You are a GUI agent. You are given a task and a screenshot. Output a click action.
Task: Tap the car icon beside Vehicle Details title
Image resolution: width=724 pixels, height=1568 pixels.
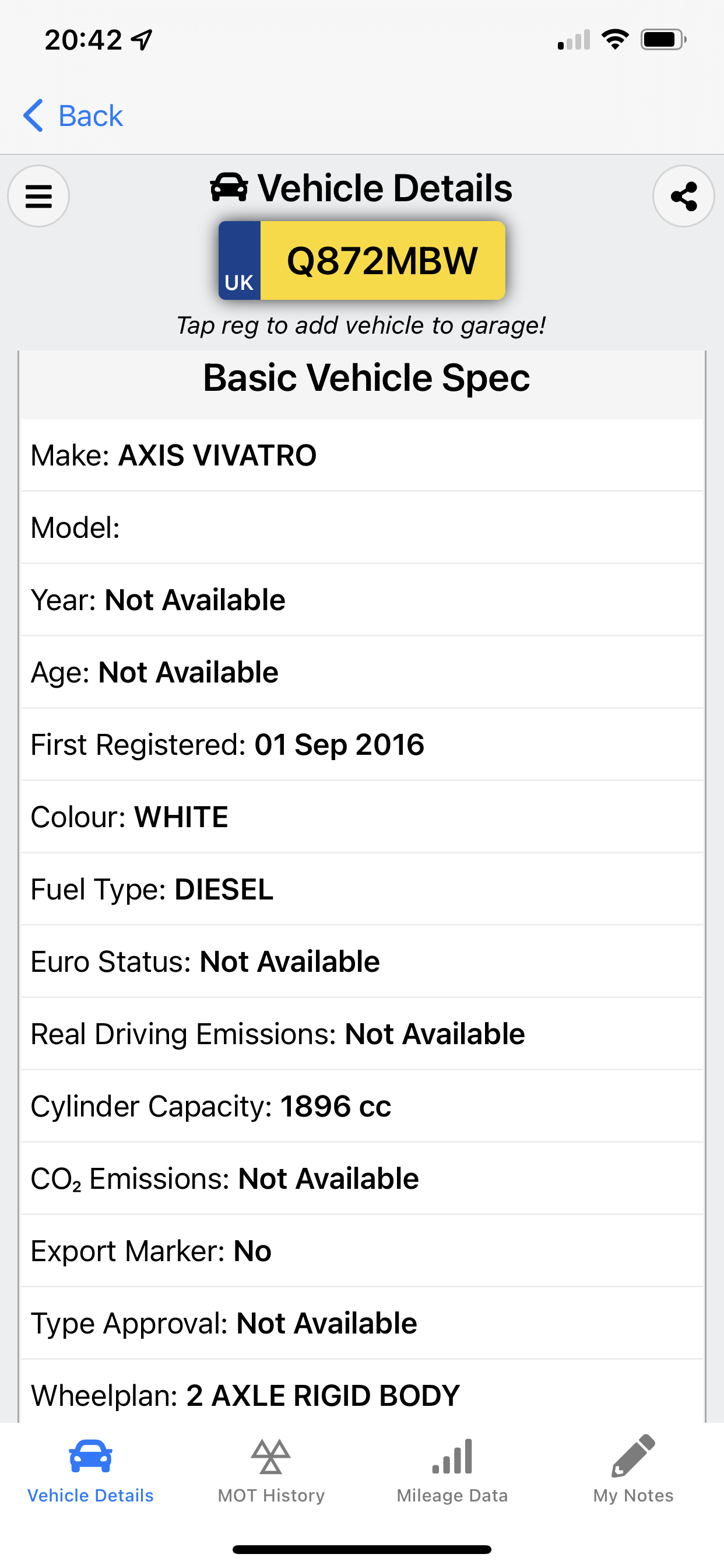229,187
